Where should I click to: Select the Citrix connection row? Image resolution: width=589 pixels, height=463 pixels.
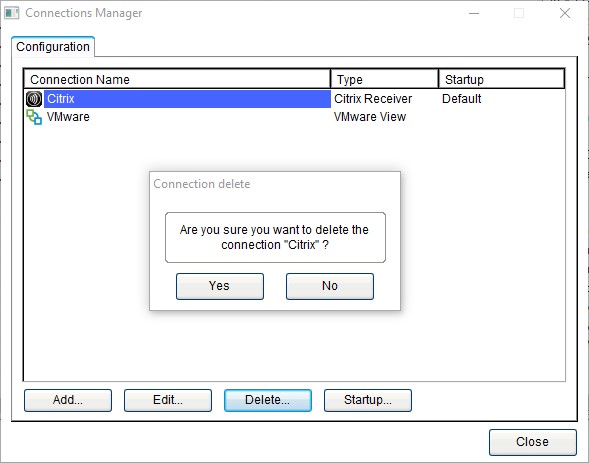[294, 99]
